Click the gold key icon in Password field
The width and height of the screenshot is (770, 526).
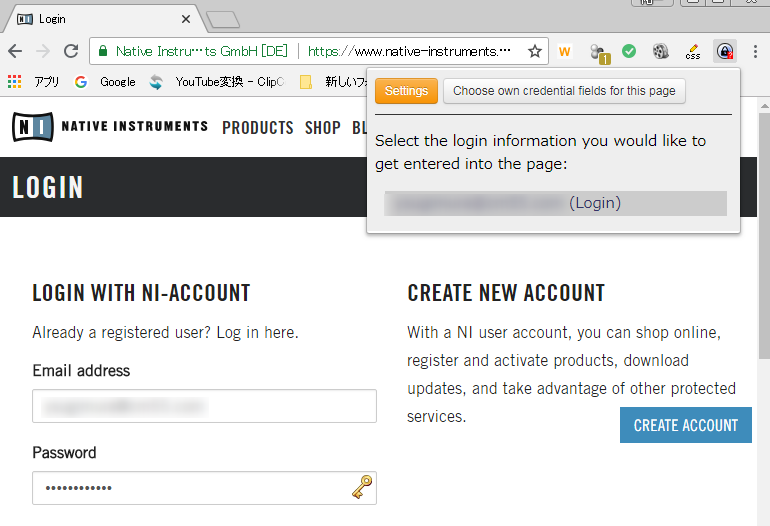362,487
